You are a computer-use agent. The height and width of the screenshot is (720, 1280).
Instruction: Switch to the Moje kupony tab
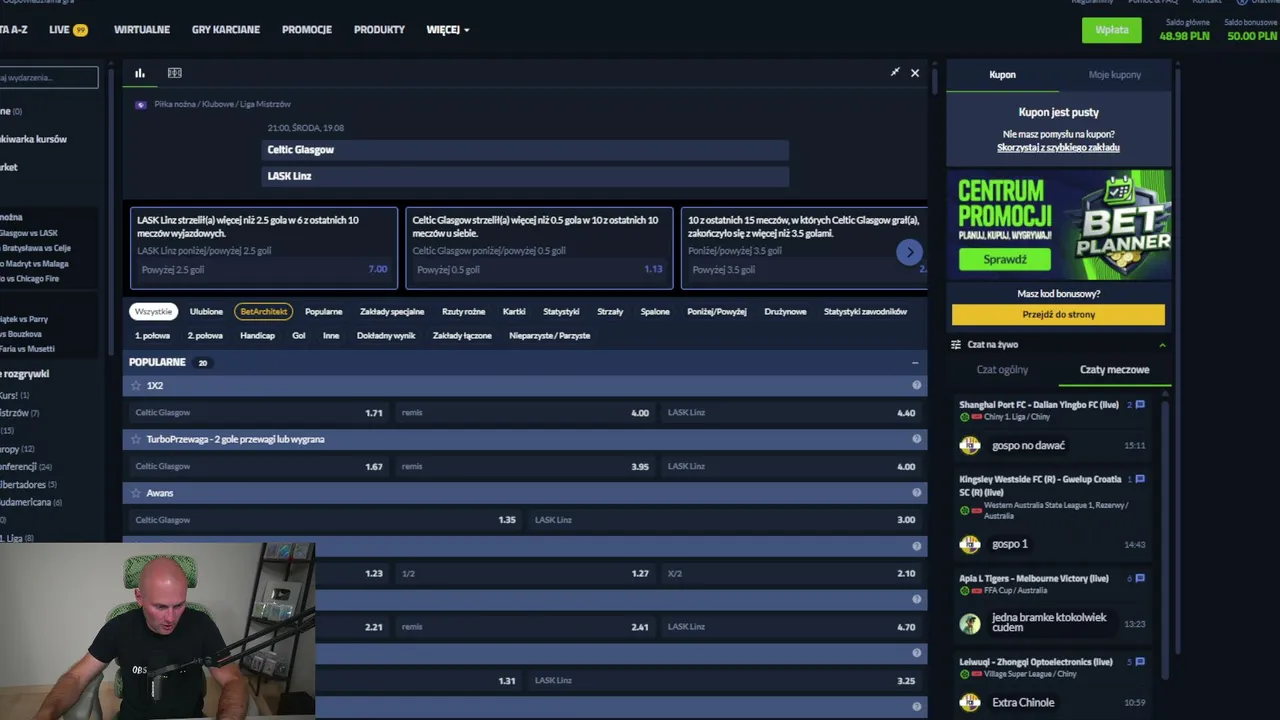coord(1115,75)
